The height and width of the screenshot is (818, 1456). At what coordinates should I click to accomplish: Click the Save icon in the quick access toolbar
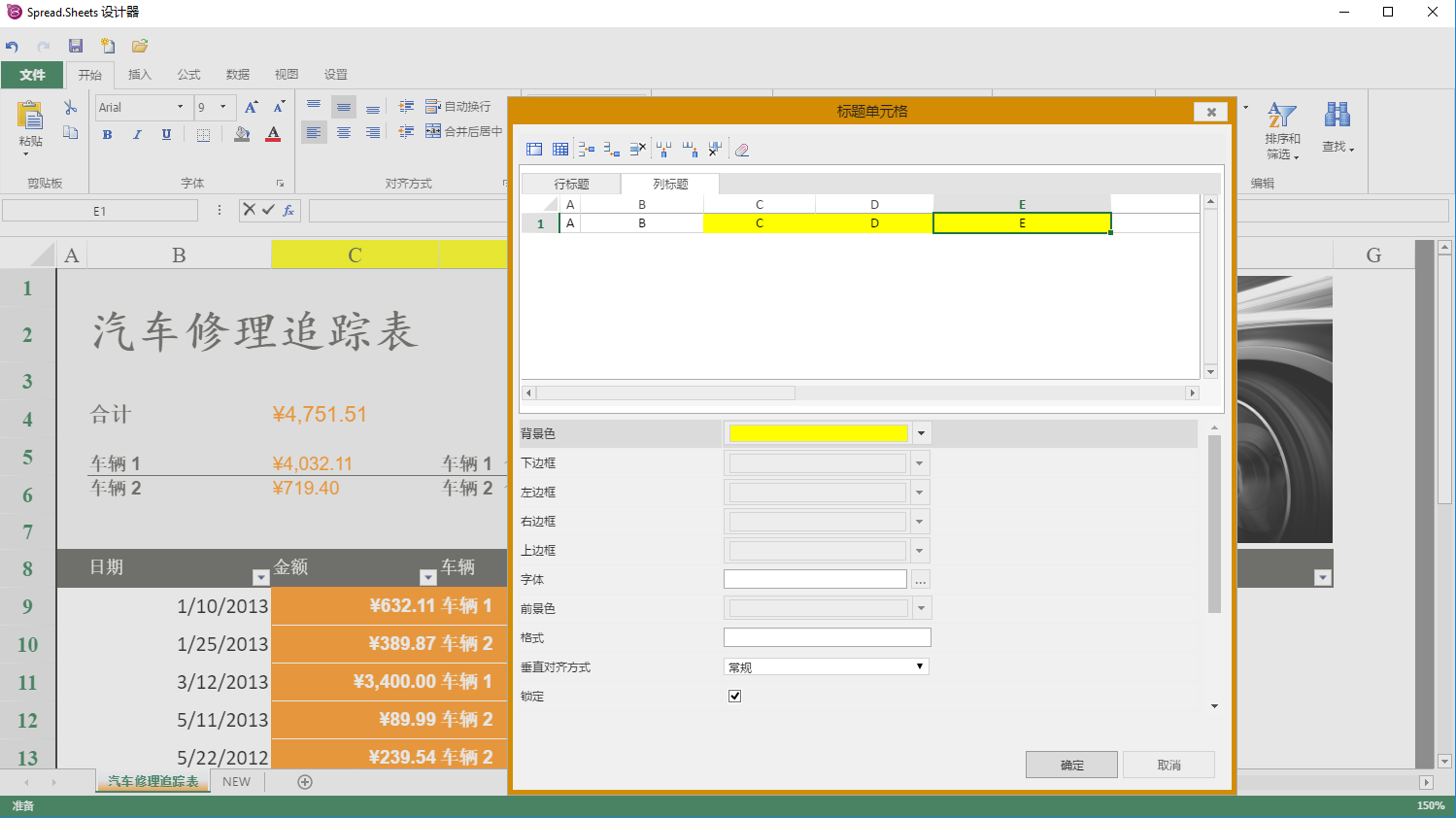(x=75, y=45)
